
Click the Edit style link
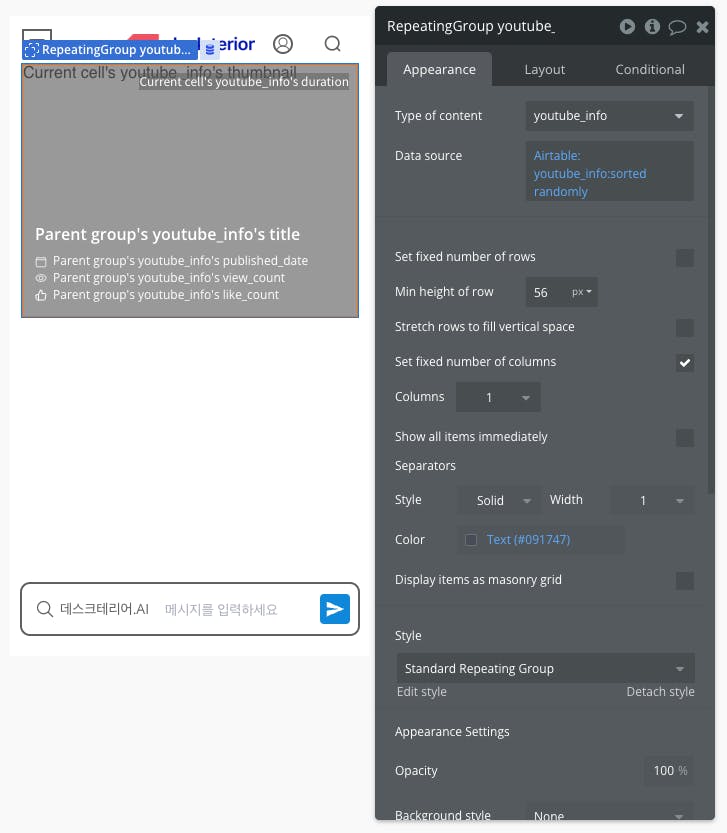tap(421, 692)
